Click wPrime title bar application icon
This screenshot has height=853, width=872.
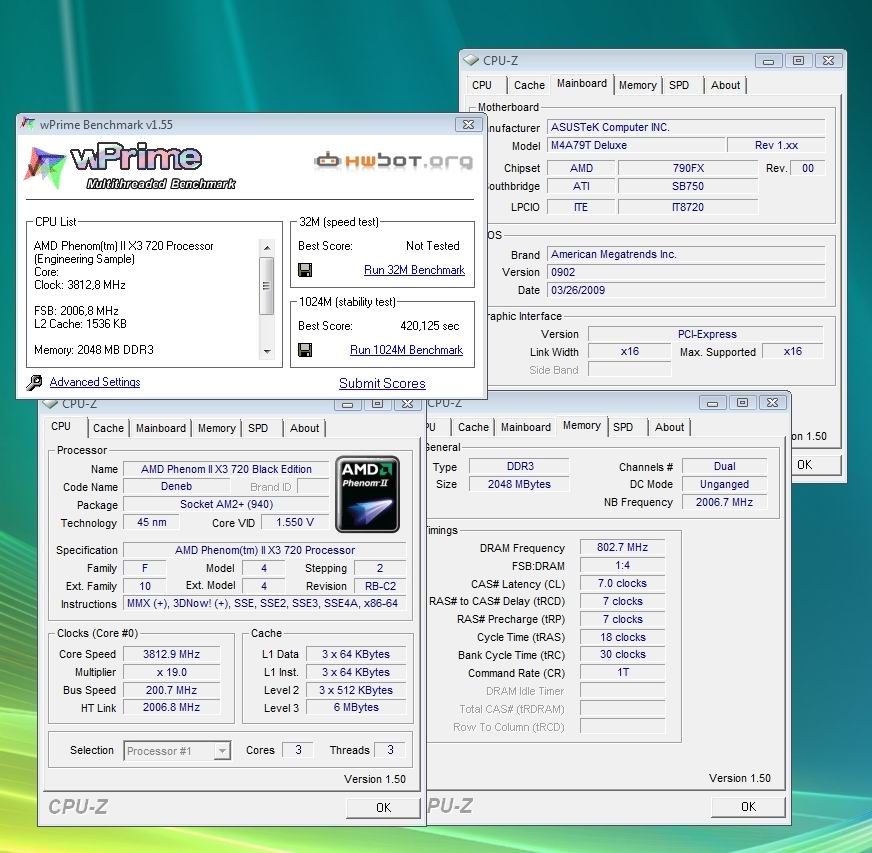coord(28,124)
